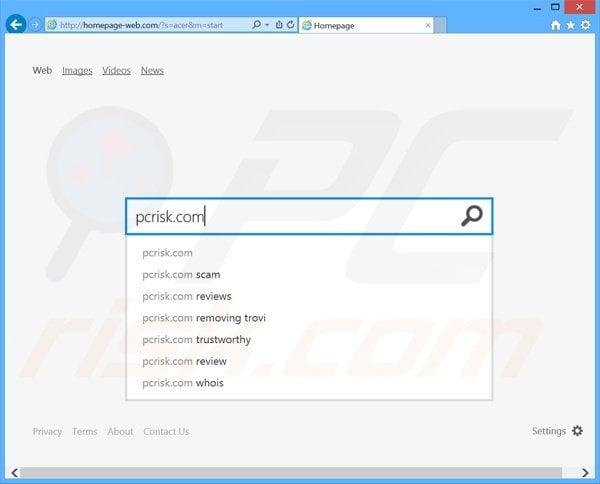This screenshot has width=600, height=484.
Task: Switch to News search
Action: [x=152, y=70]
